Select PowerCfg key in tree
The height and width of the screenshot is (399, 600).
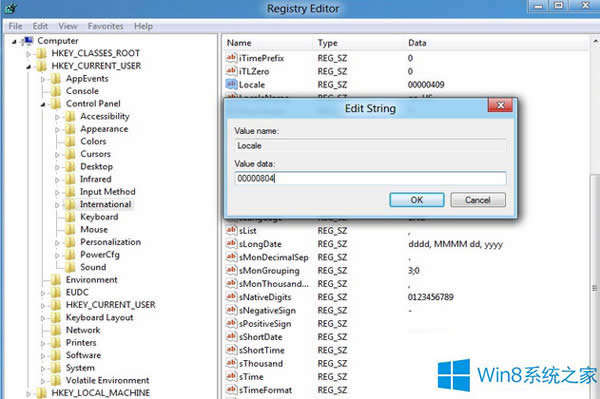(99, 255)
